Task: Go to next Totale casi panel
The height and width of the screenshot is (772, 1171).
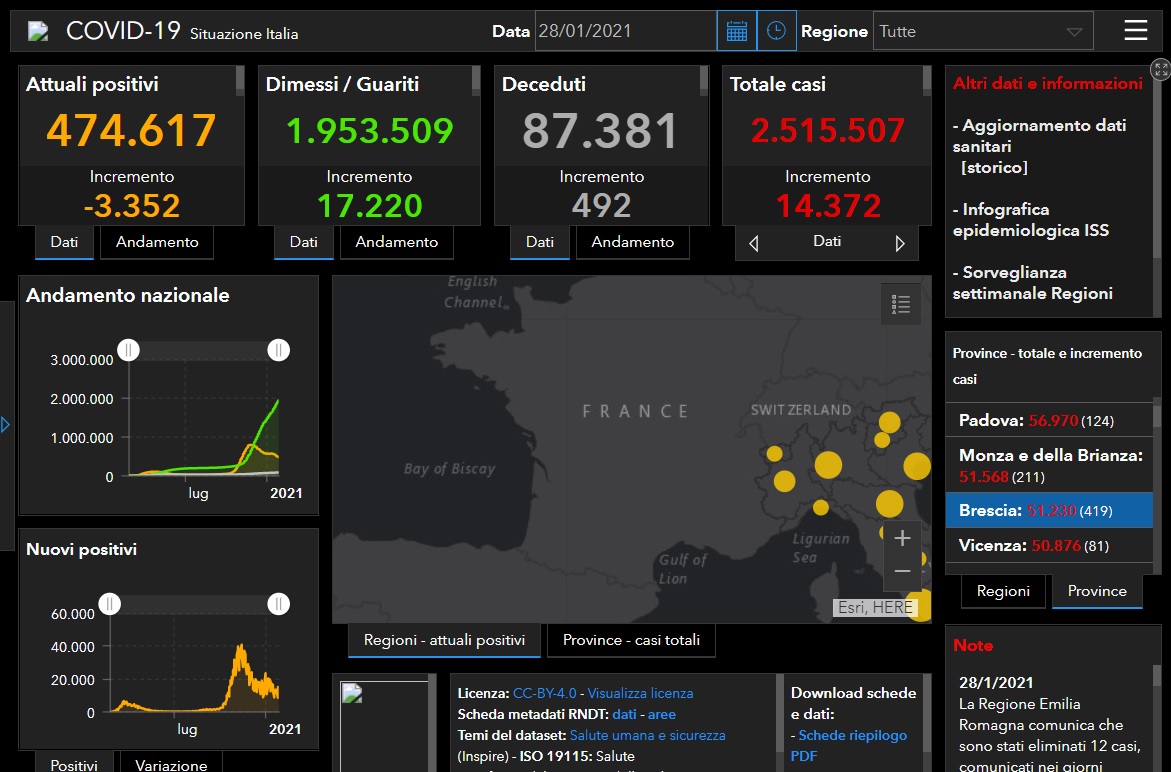Action: click(x=900, y=243)
